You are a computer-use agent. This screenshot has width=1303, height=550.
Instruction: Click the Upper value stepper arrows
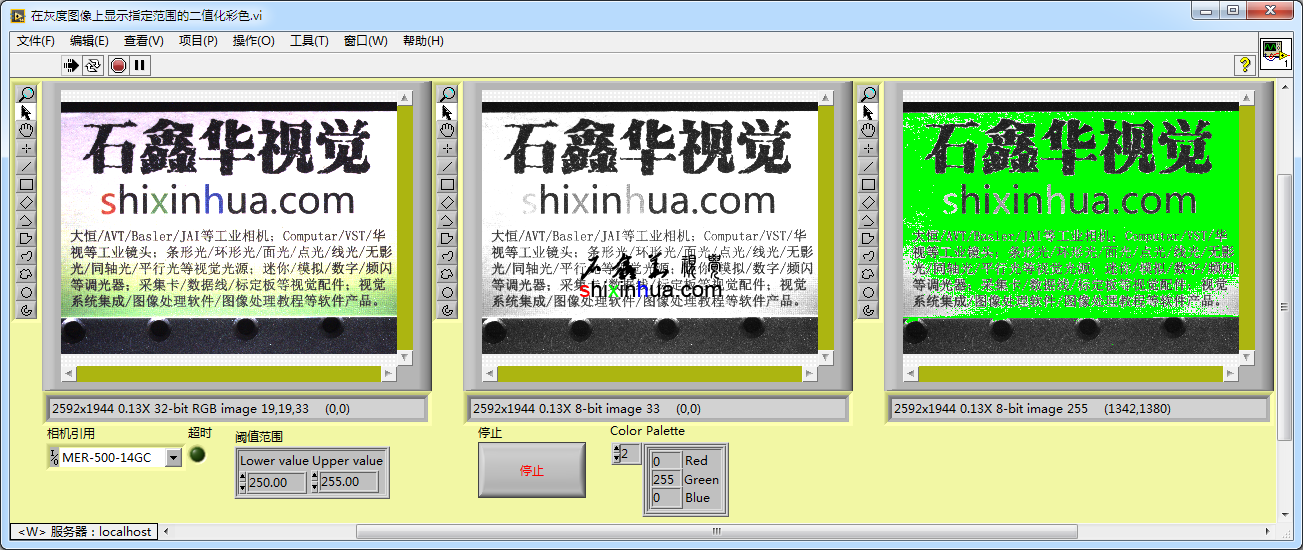click(315, 482)
